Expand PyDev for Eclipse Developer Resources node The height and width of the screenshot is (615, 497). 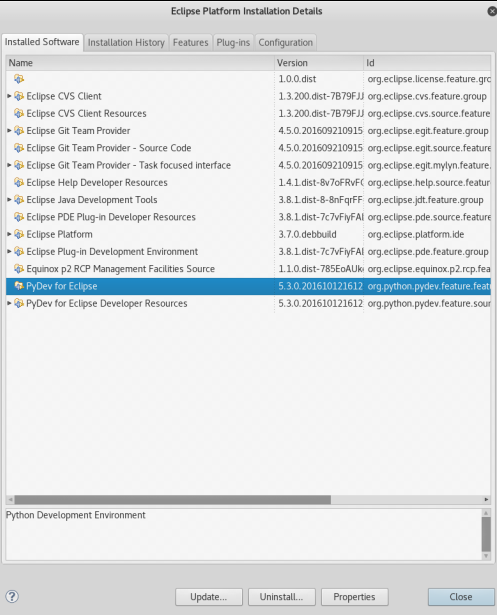pyautogui.click(x=9, y=303)
